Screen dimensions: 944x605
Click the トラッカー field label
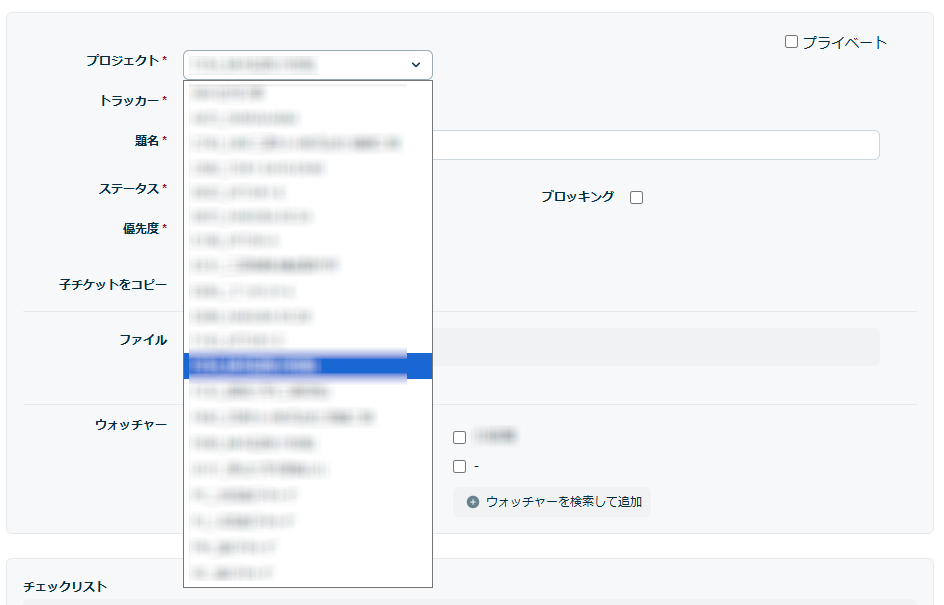click(128, 101)
